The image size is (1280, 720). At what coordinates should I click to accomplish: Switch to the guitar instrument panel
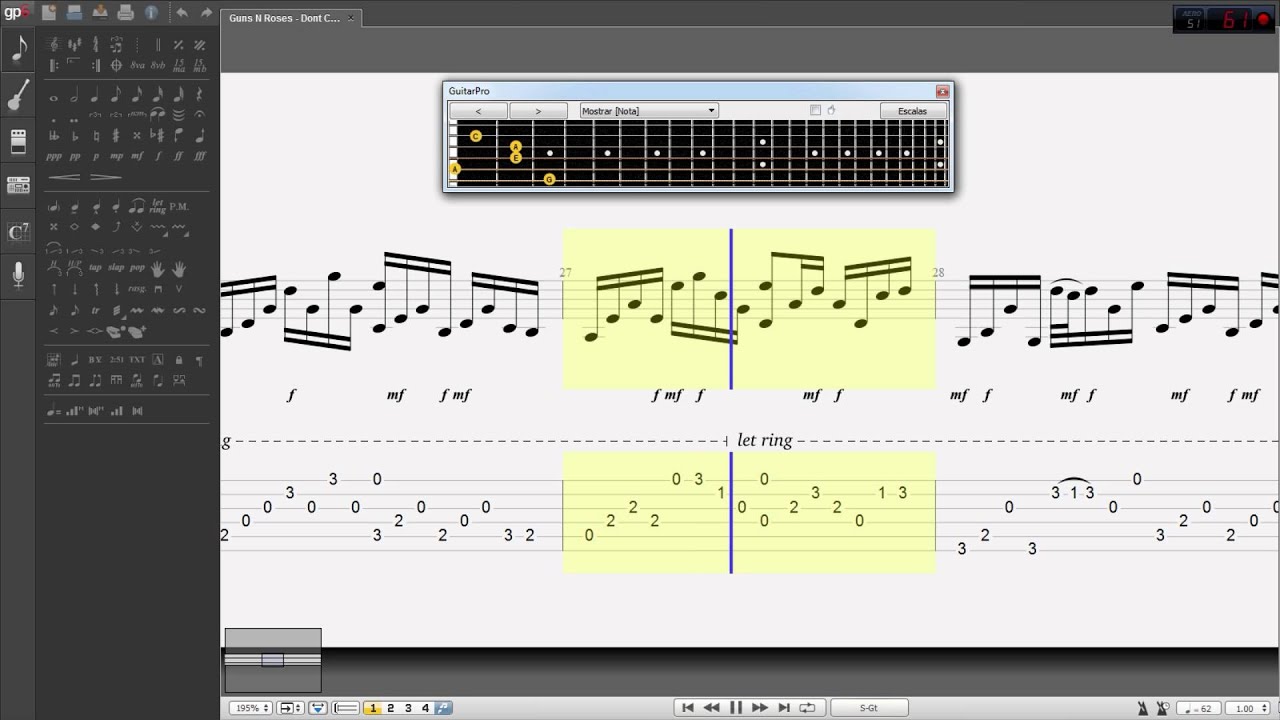tap(18, 96)
